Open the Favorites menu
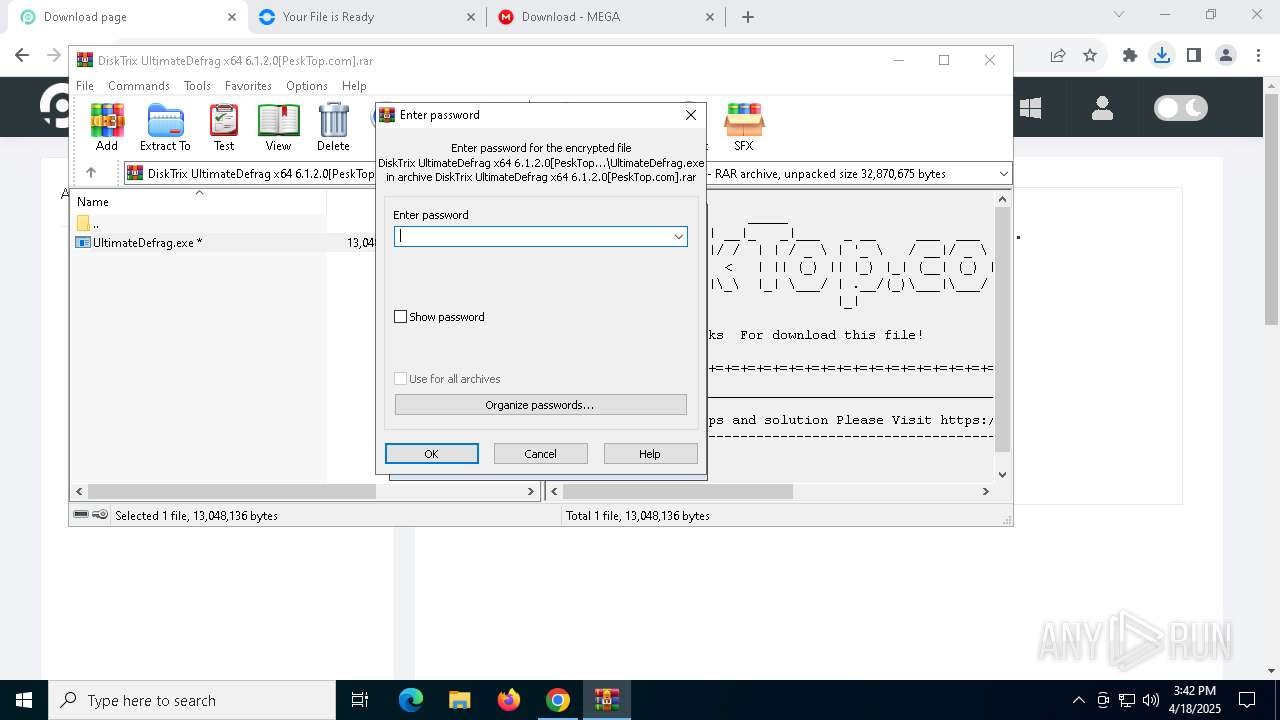This screenshot has width=1280, height=720. (248, 86)
